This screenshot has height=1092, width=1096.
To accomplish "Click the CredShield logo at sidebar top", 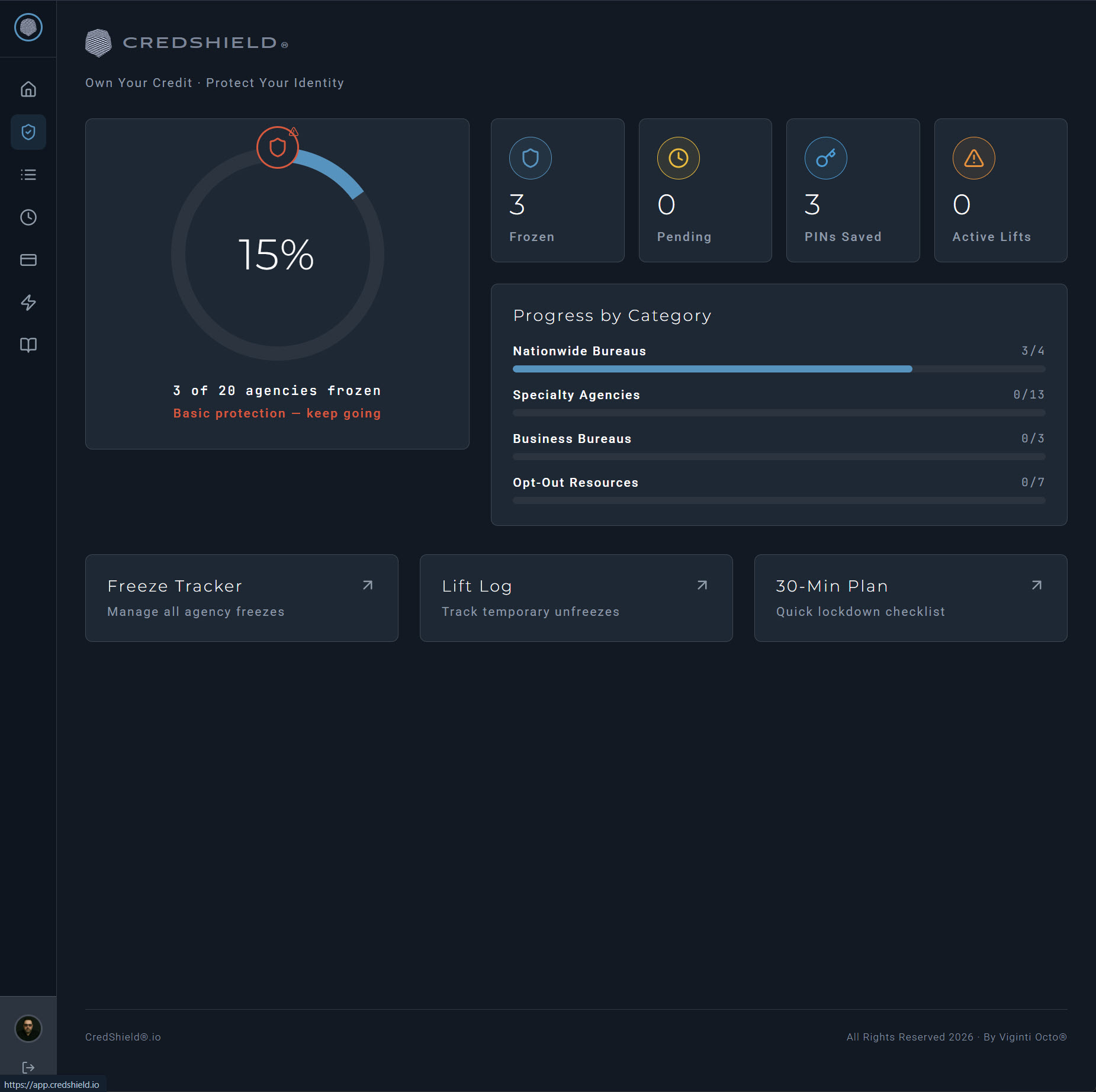I will 28,27.
